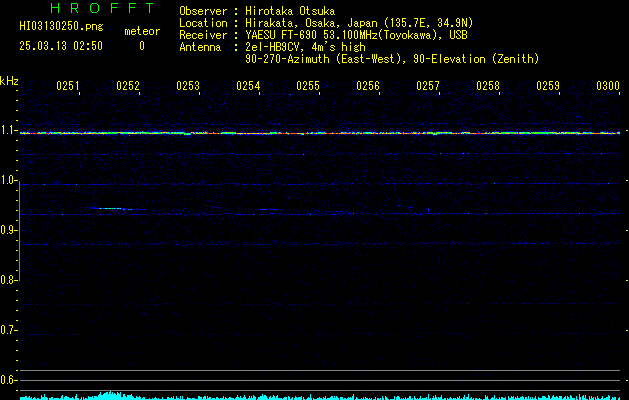Click the 0.8 kHz axis label
Screen dimensions: 629x400
pos(8,280)
